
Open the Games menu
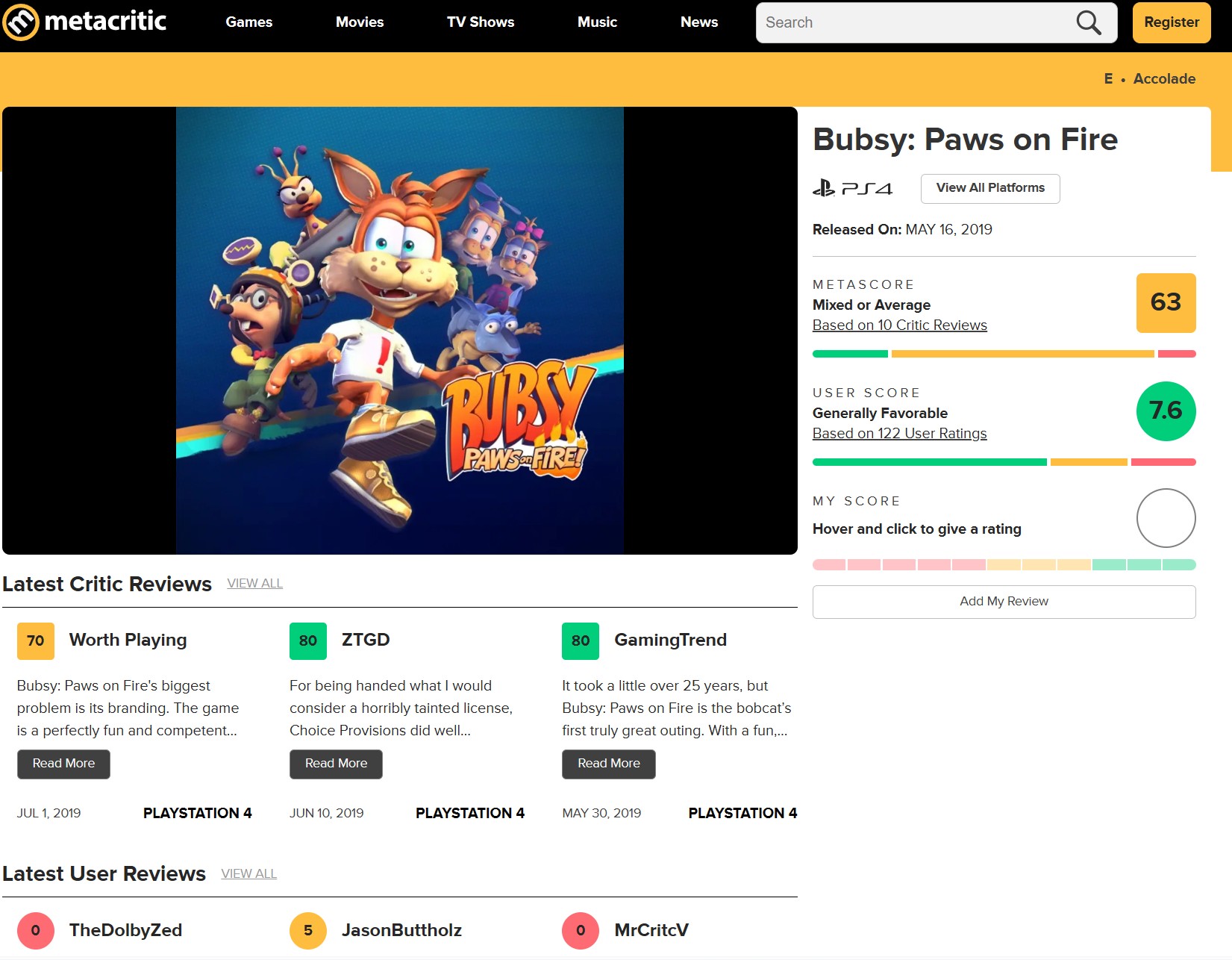[x=249, y=22]
